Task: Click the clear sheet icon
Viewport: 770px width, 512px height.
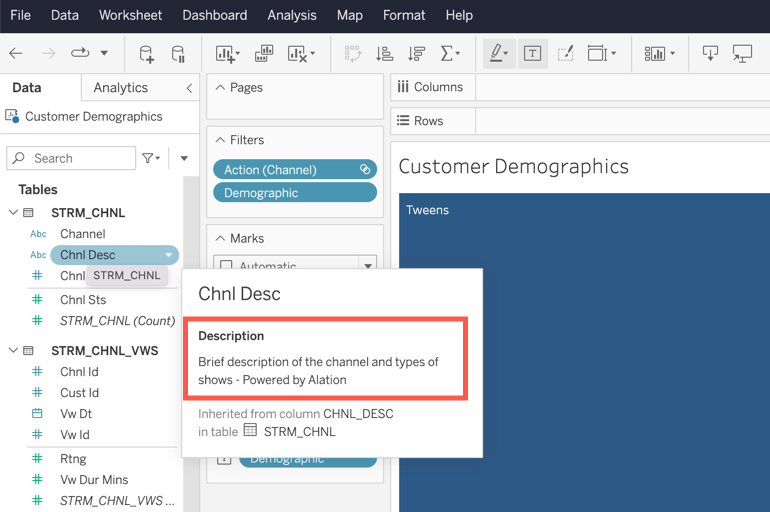Action: 301,54
